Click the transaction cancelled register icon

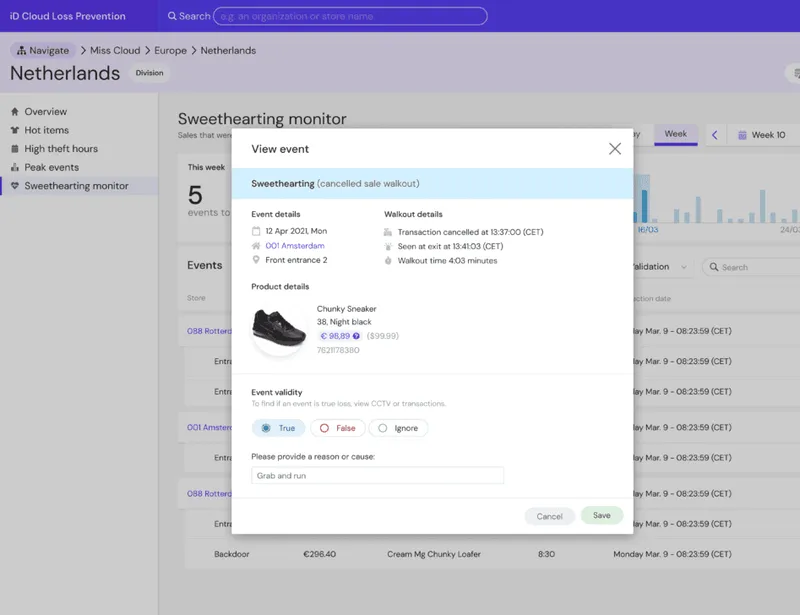(388, 232)
